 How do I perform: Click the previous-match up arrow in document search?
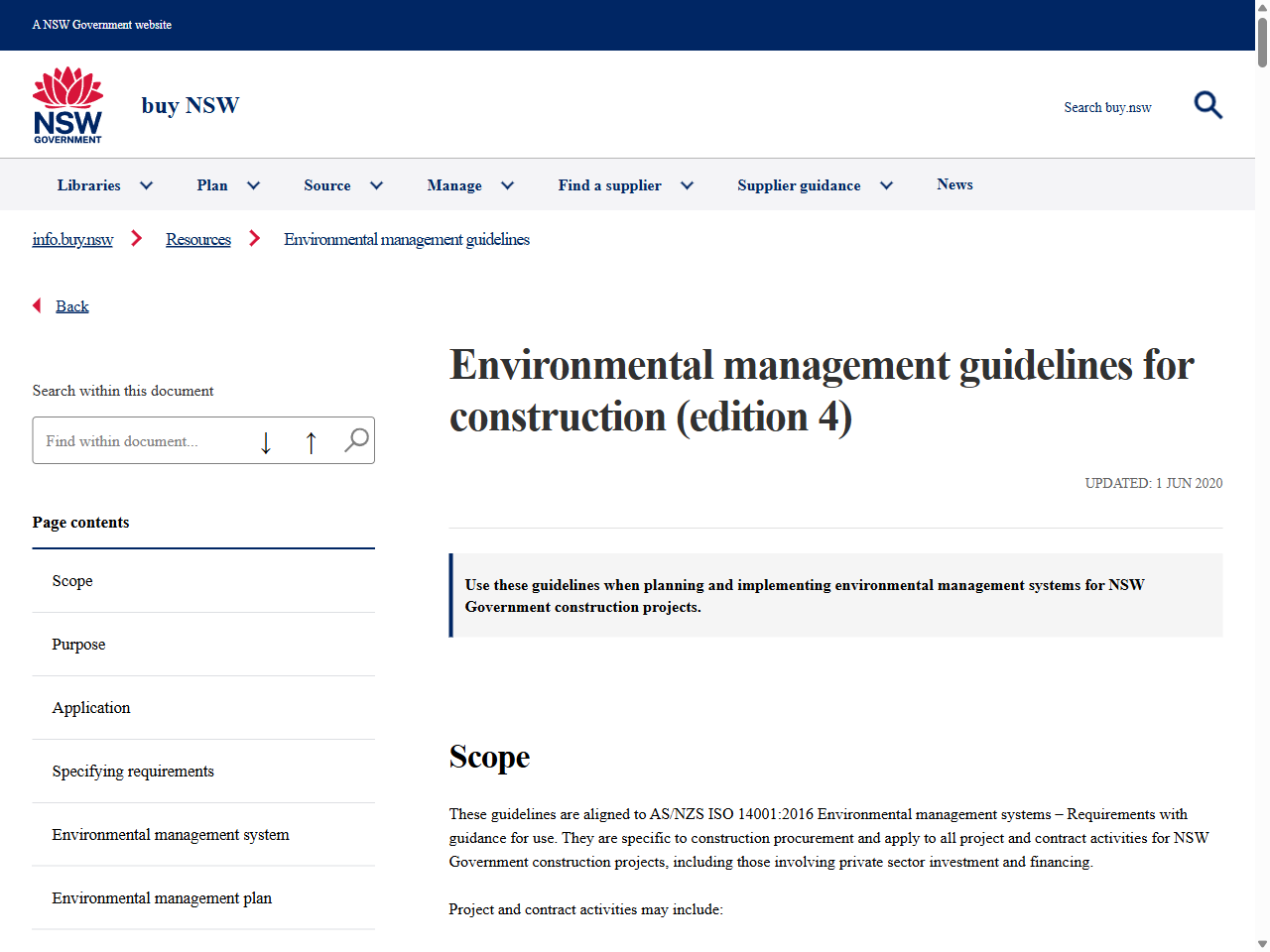pos(311,442)
